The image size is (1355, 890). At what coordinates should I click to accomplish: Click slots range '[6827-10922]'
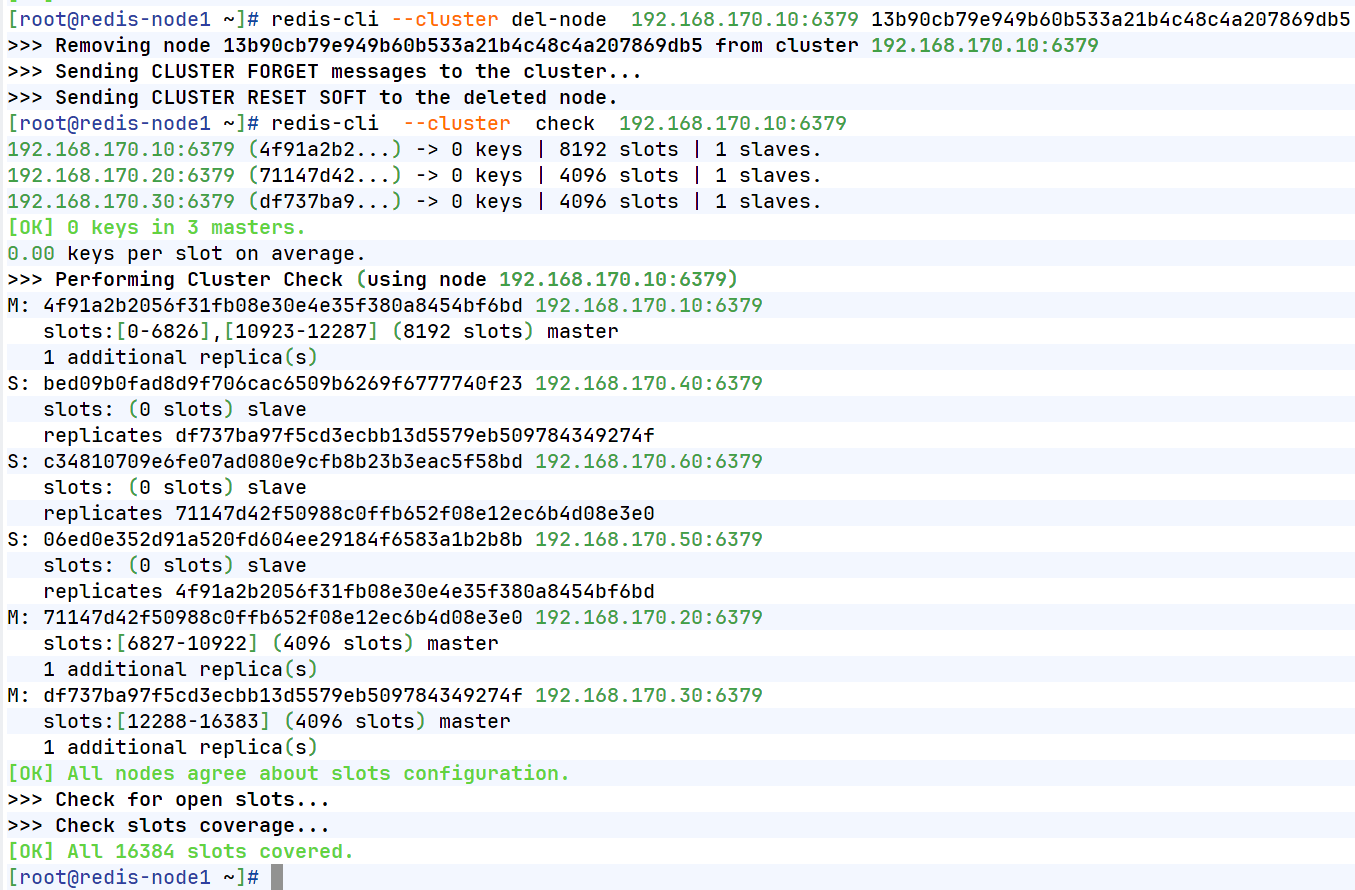click(187, 643)
